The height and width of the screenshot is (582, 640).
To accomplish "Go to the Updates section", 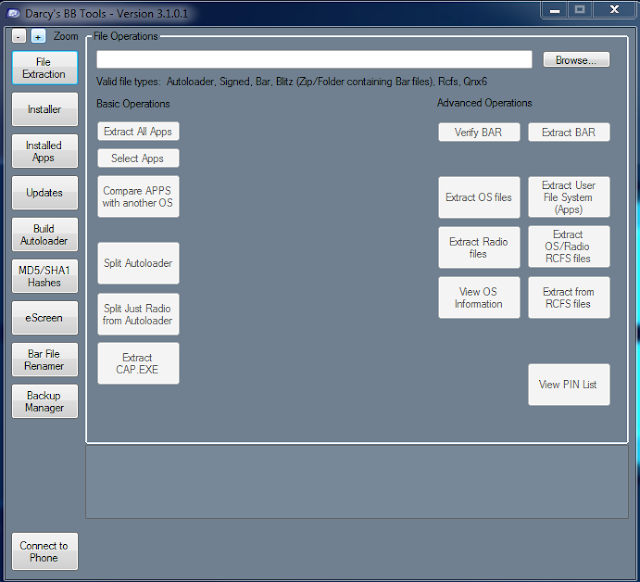I will [x=44, y=193].
